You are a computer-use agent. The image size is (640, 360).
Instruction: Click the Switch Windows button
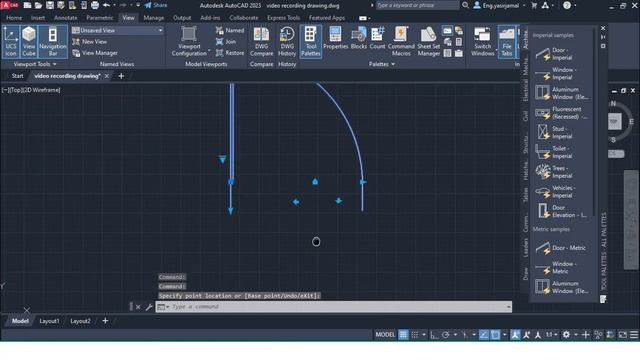point(482,41)
